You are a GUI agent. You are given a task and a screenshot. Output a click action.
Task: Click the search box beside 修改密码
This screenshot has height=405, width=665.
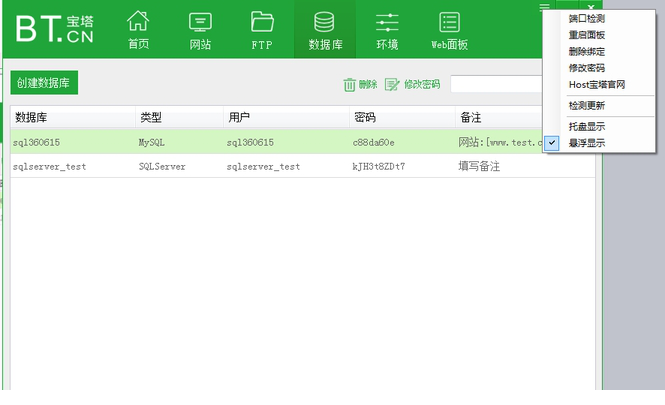(495, 85)
